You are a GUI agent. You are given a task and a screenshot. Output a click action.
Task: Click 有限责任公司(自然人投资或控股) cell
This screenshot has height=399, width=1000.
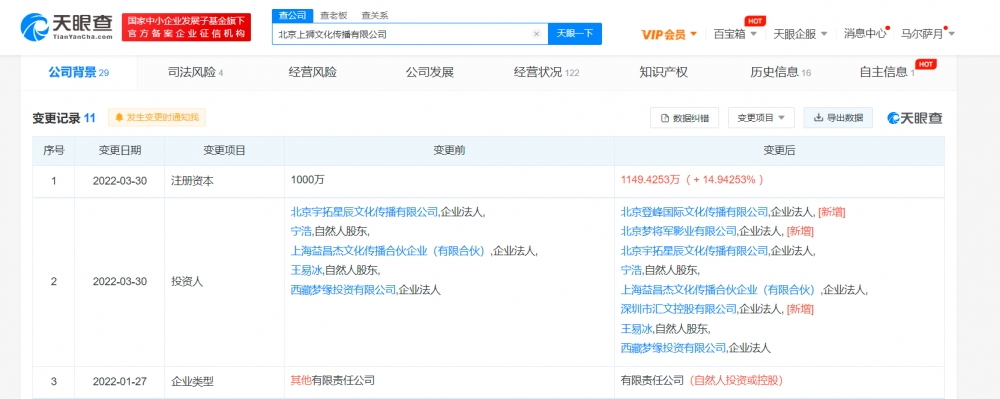point(779,382)
